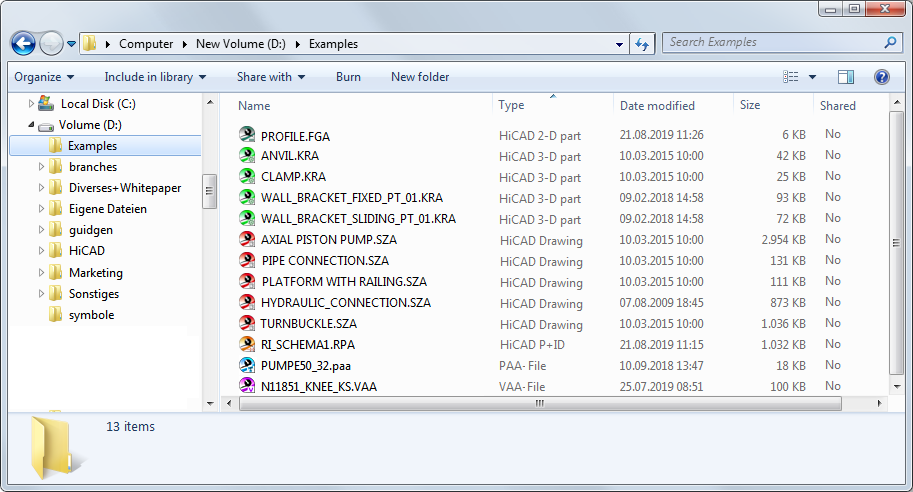This screenshot has height=492, width=913.
Task: Click the size value 2.954 KB
Action: coord(784,239)
